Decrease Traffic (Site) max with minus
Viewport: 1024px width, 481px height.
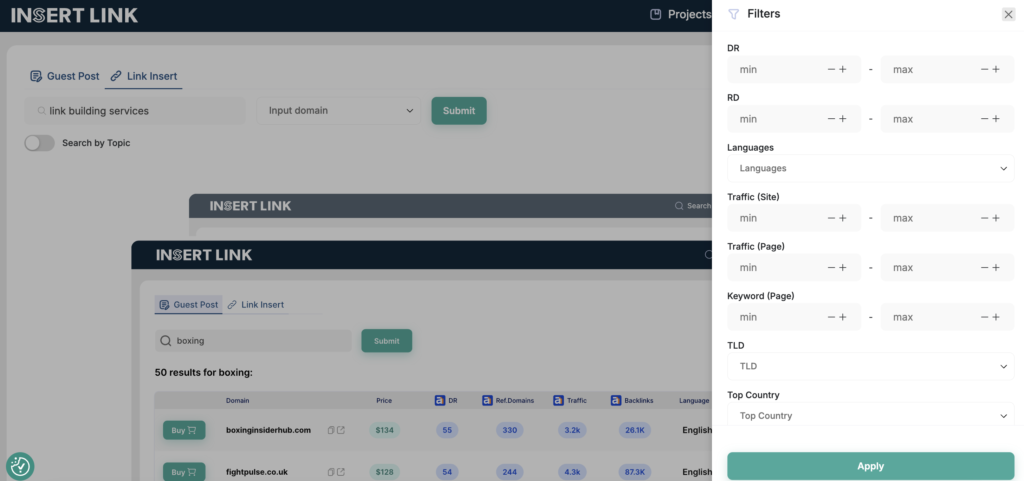coord(985,218)
